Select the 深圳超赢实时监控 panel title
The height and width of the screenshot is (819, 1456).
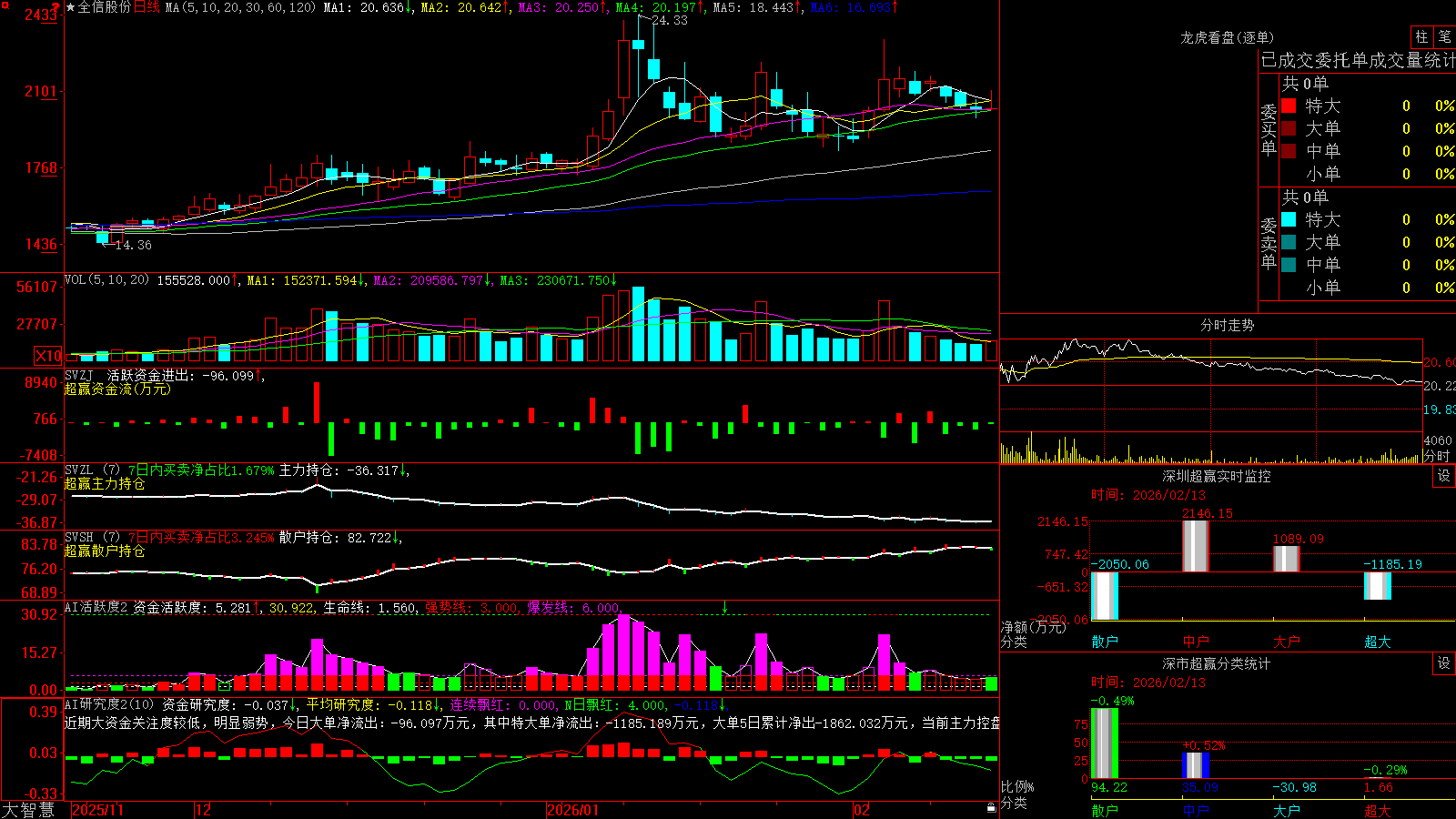pos(1216,476)
